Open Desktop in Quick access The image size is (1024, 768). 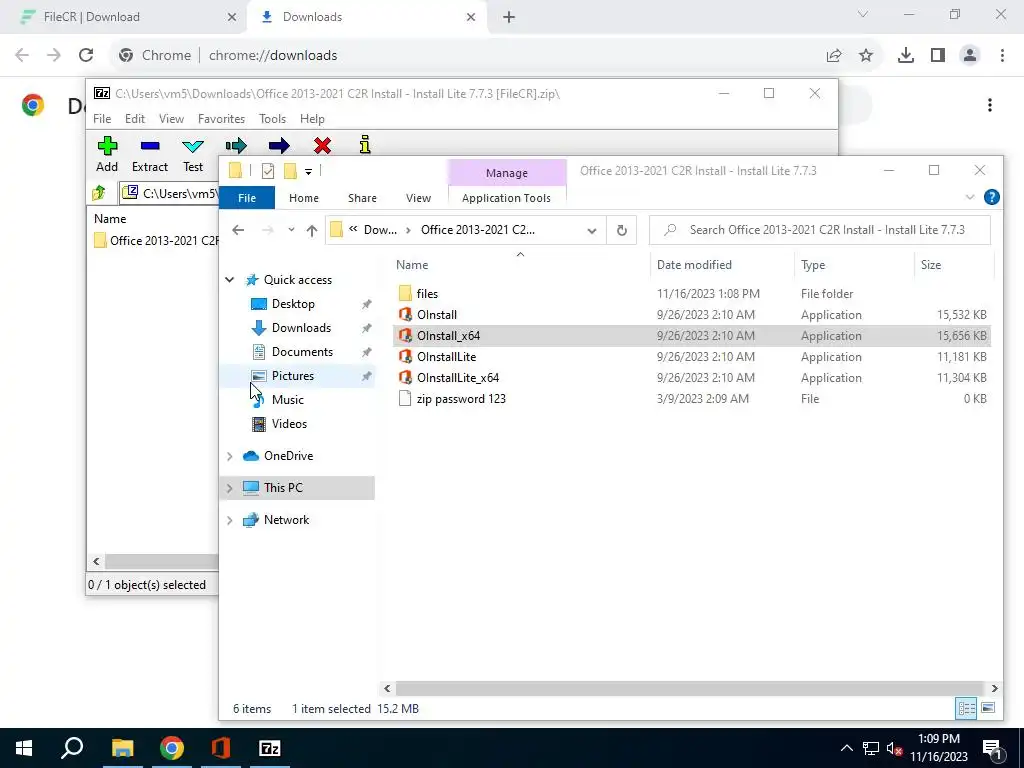click(293, 304)
